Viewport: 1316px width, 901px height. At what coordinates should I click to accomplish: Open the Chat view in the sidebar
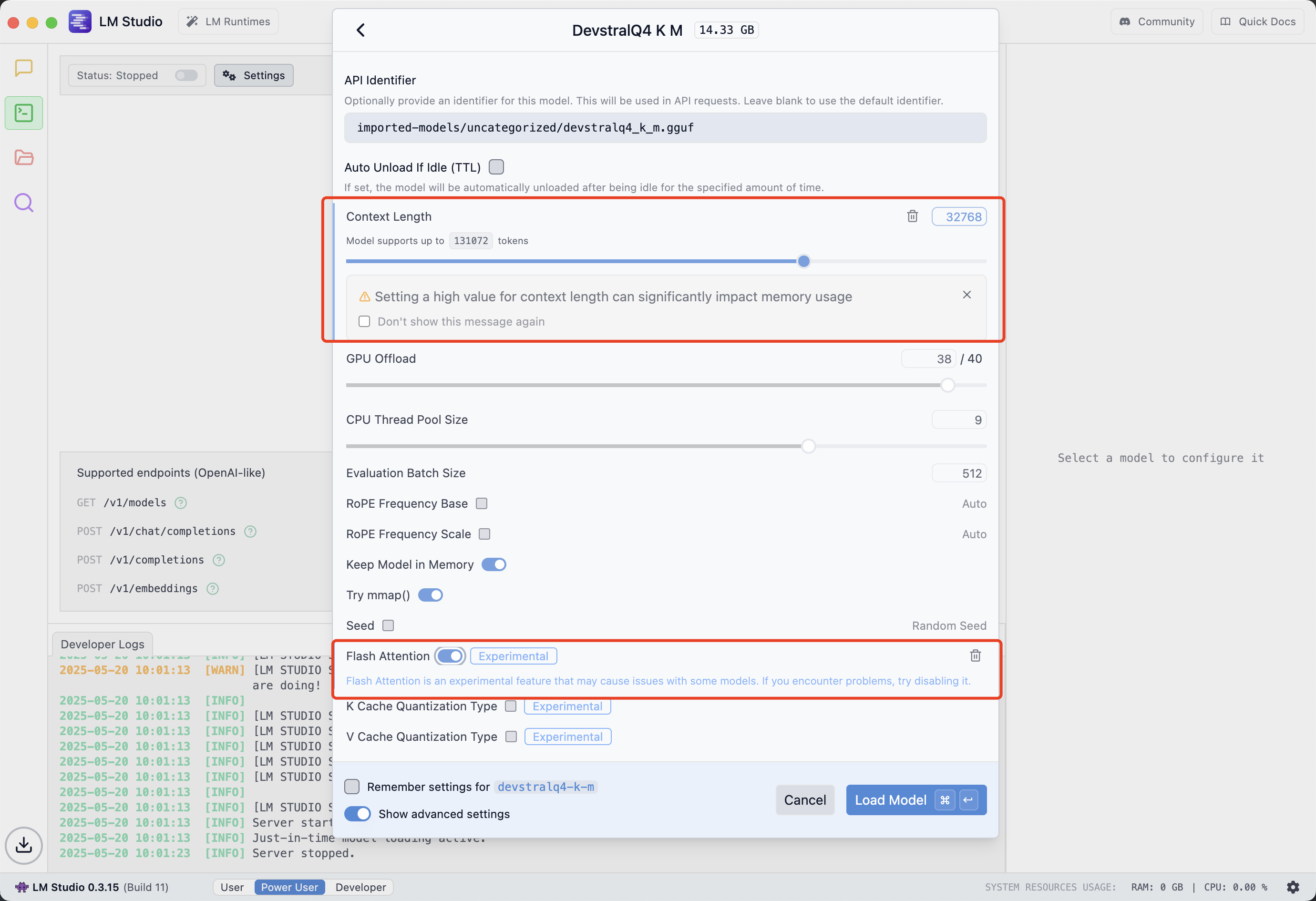(x=24, y=68)
